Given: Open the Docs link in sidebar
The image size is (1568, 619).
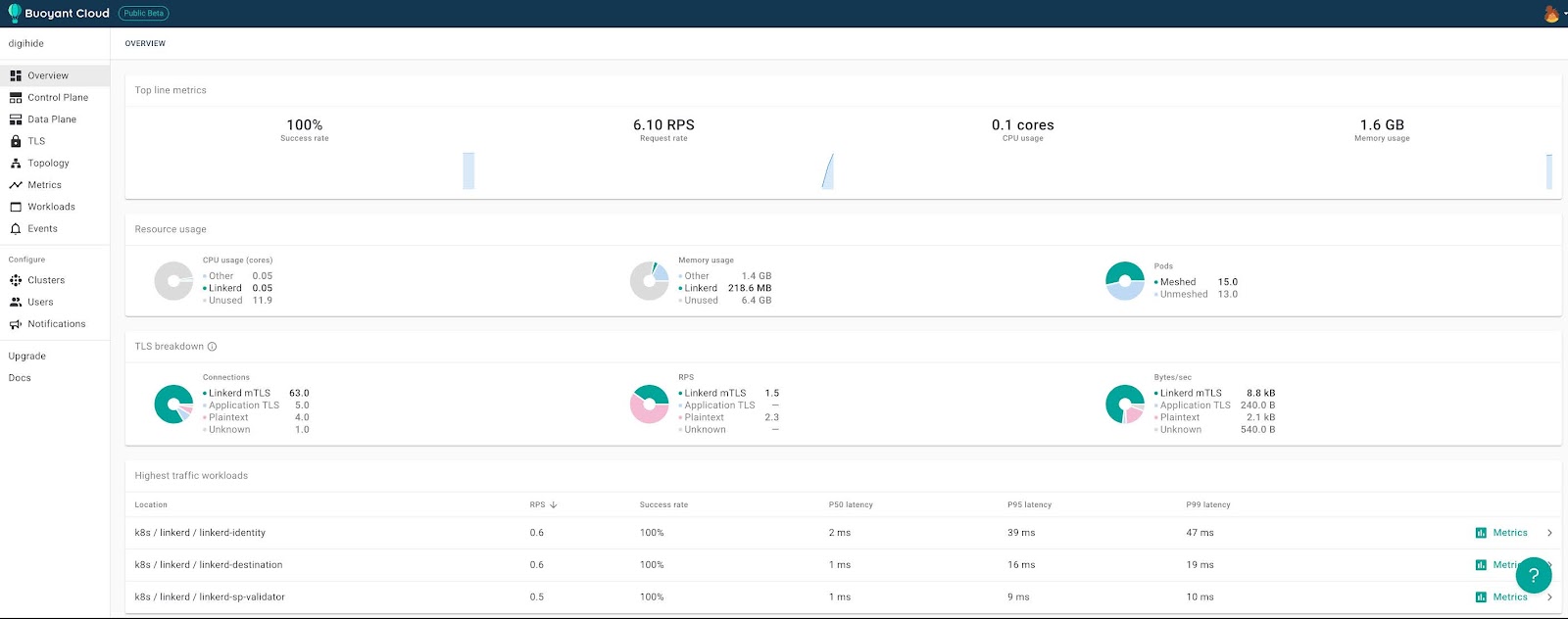Looking at the screenshot, I should (20, 378).
